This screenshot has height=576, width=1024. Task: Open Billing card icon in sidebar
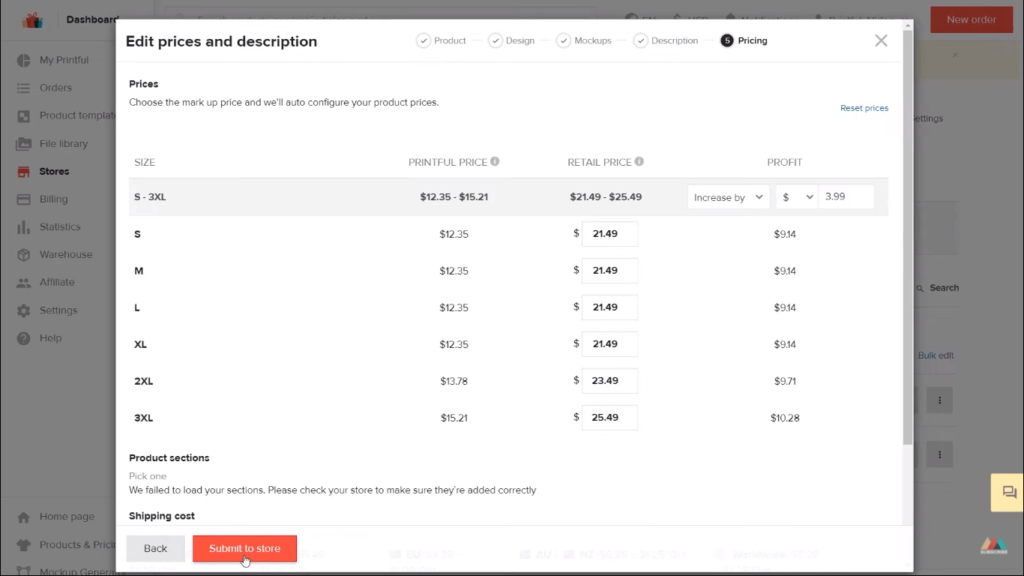pos(24,199)
